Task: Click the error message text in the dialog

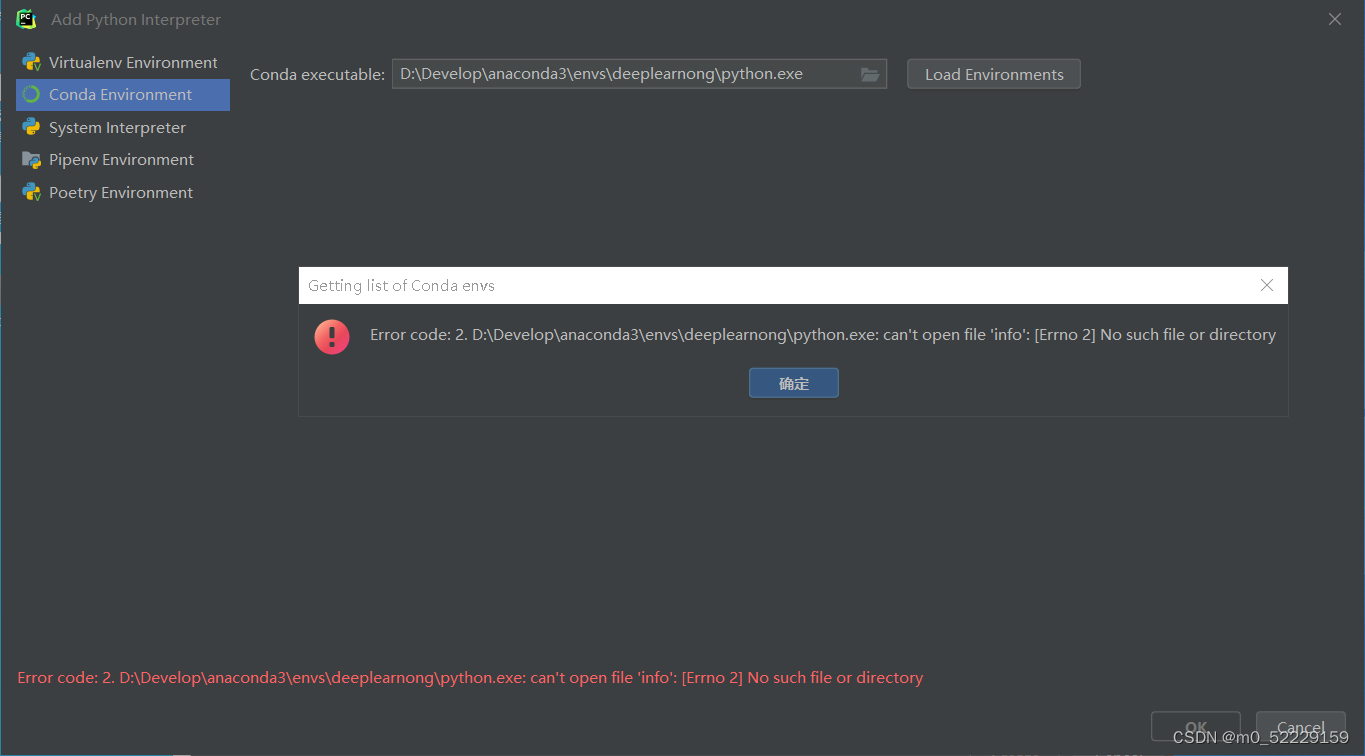Action: tap(823, 335)
